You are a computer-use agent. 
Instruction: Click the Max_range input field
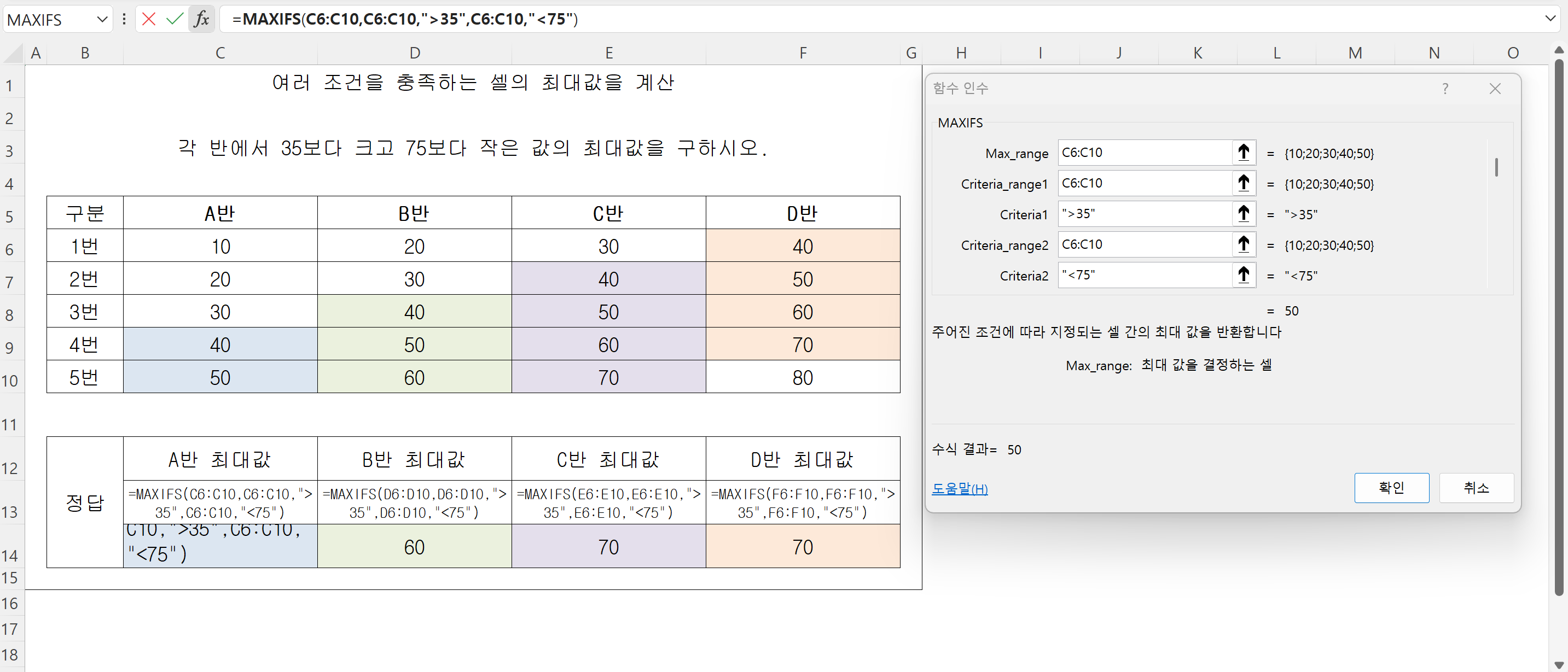tap(1145, 153)
